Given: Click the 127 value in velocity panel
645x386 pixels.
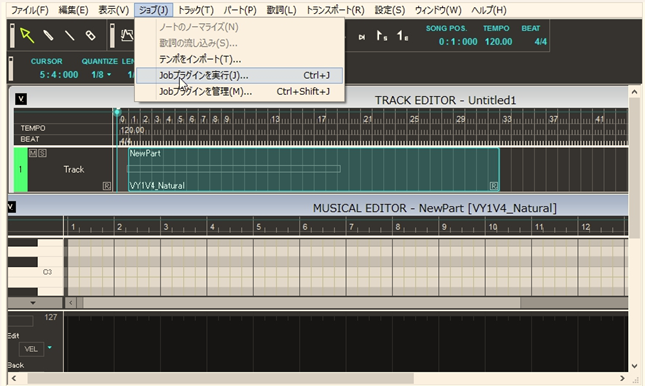Looking at the screenshot, I should point(51,317).
